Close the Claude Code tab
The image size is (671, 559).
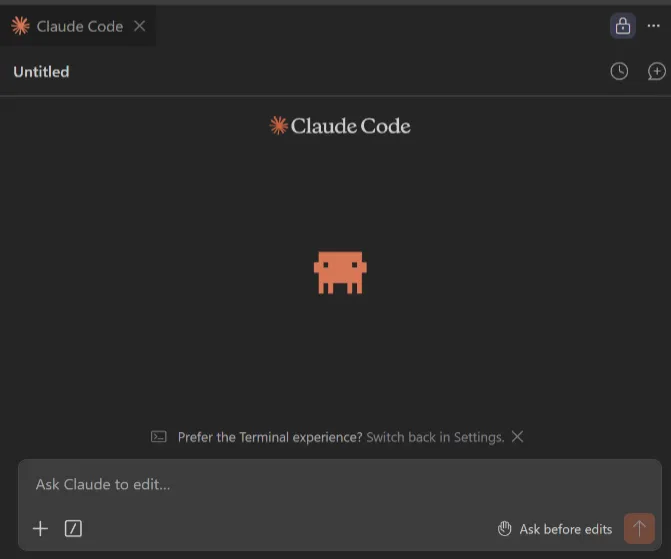(x=140, y=26)
